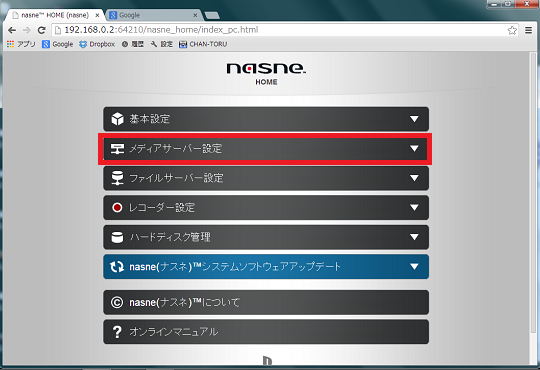Click the copyright icon beside nasneについて

117,302
